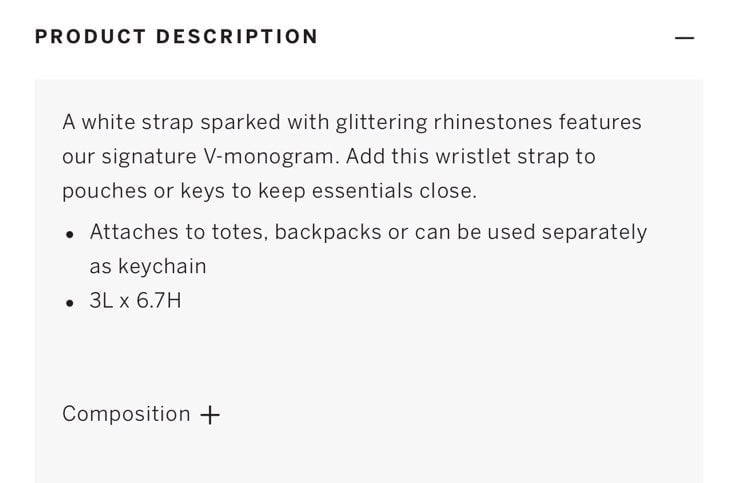Screen dimensions: 738x483
Task: Open the Composition label
Action: point(126,414)
